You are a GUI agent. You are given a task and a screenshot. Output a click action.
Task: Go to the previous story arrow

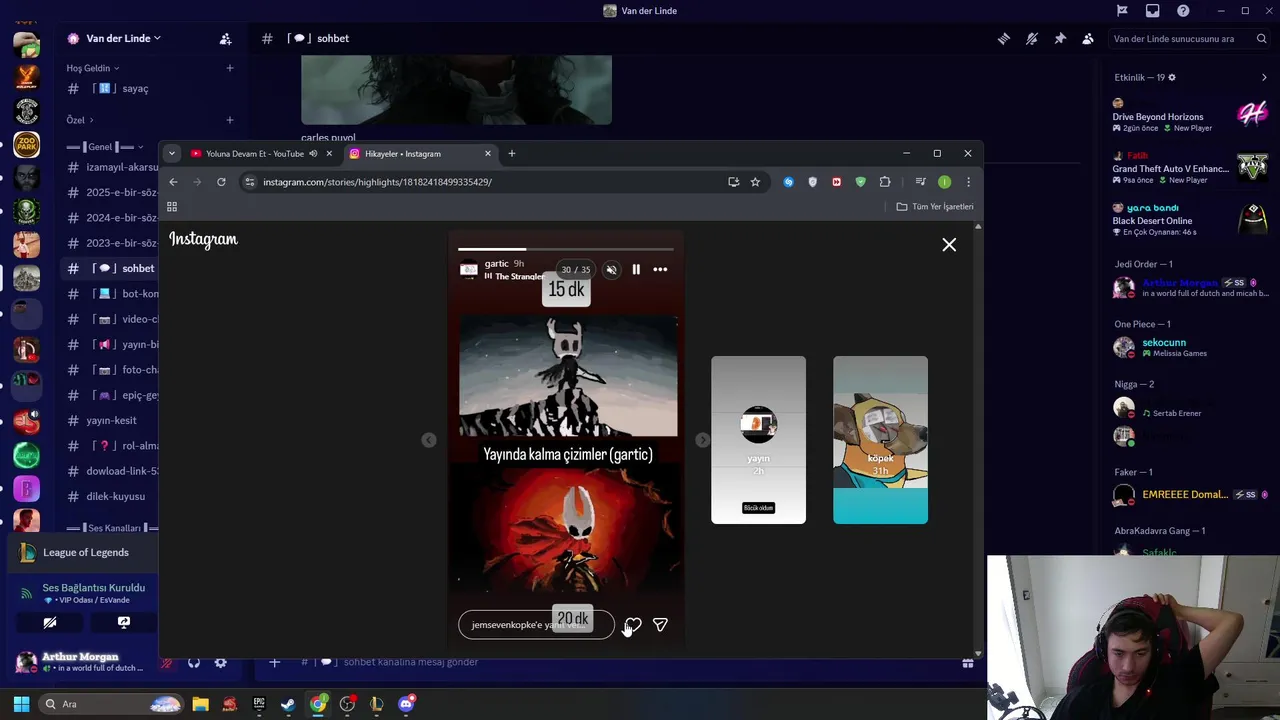click(x=428, y=440)
